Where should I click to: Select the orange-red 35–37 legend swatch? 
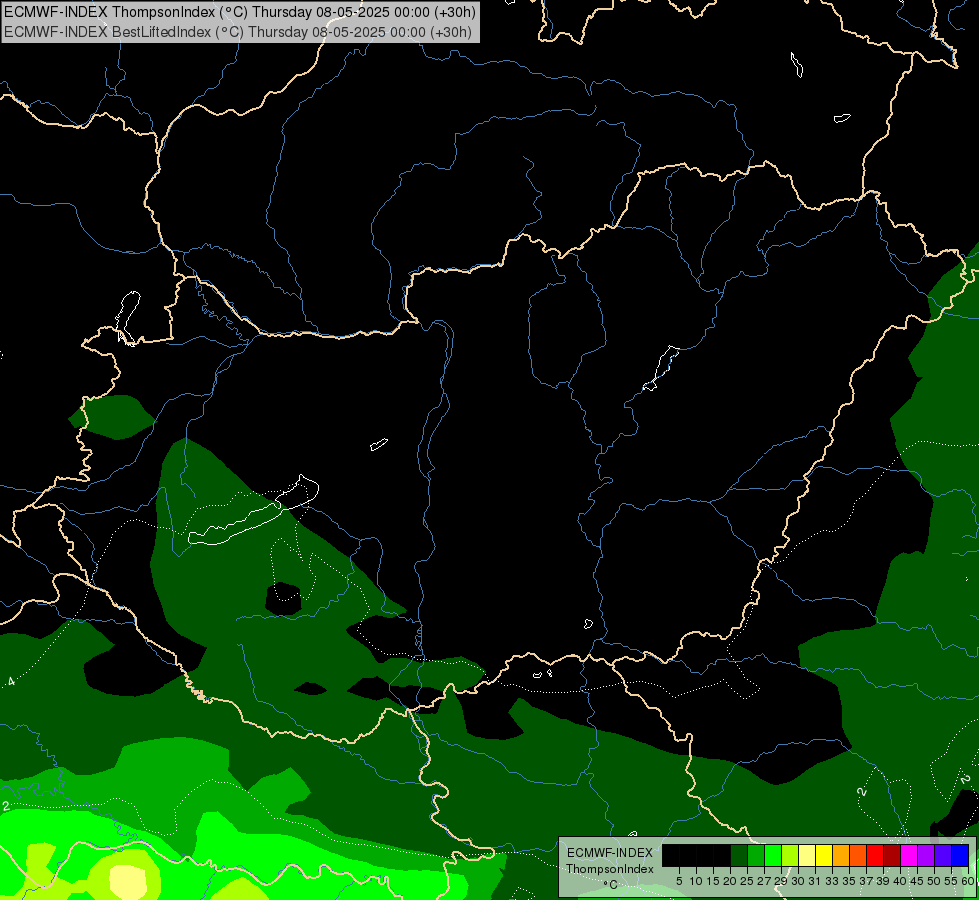tap(858, 855)
